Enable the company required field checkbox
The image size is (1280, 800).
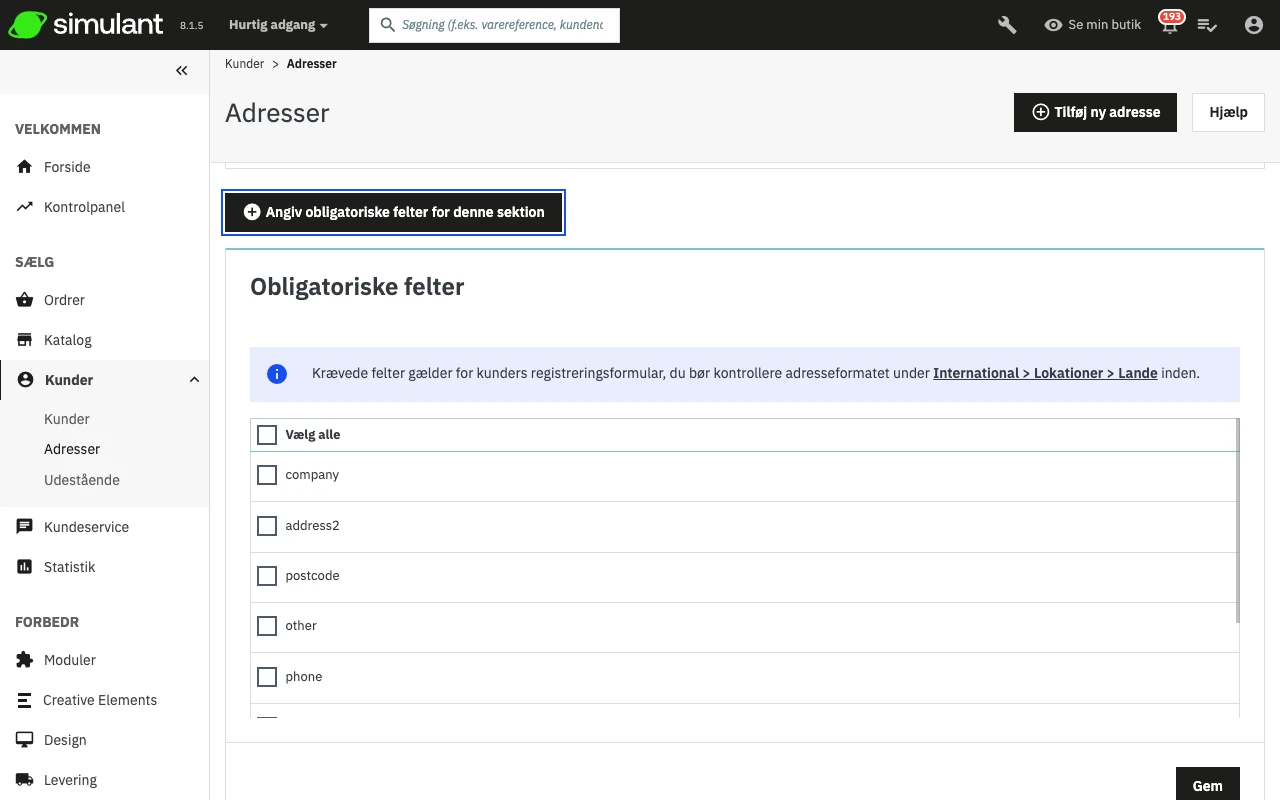click(267, 475)
